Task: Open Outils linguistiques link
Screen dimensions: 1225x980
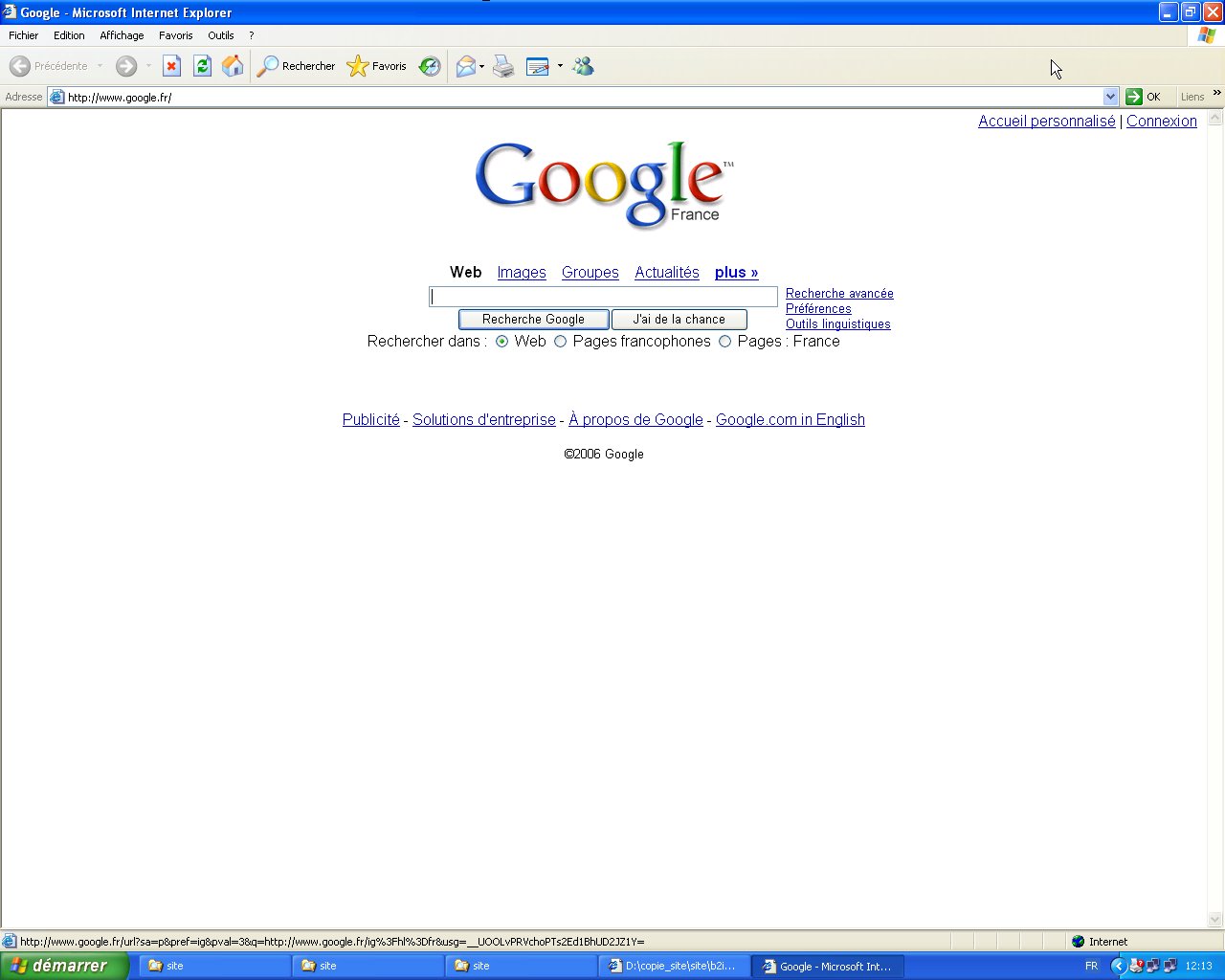Action: pyautogui.click(x=837, y=324)
